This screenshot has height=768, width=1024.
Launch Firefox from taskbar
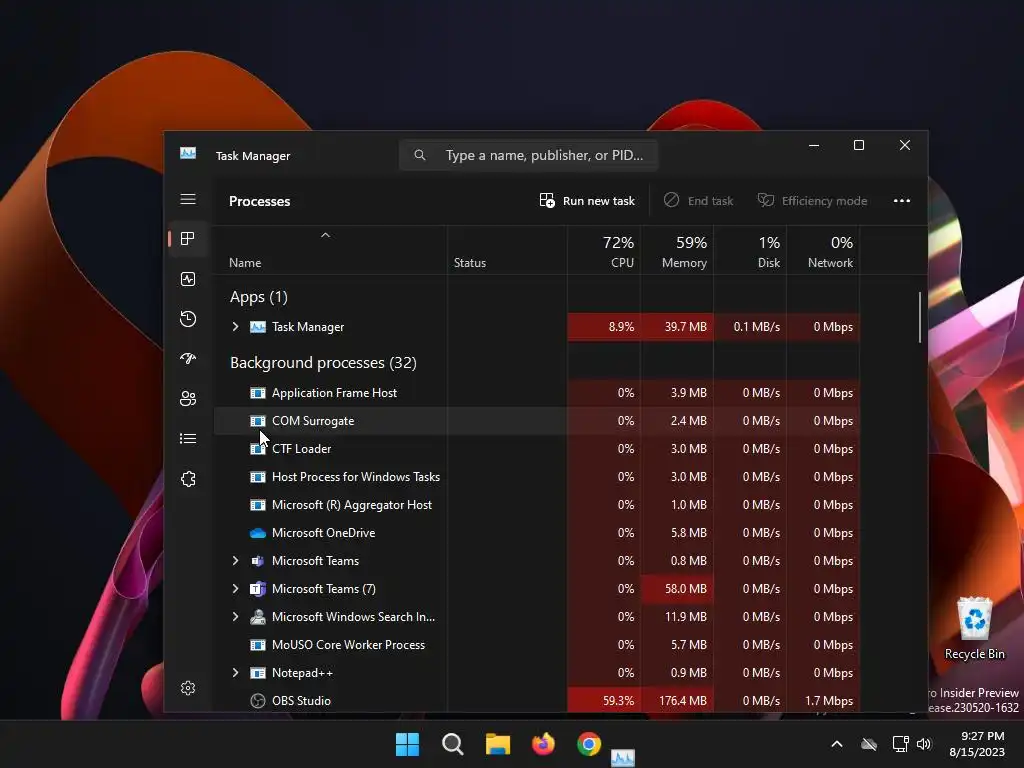543,744
